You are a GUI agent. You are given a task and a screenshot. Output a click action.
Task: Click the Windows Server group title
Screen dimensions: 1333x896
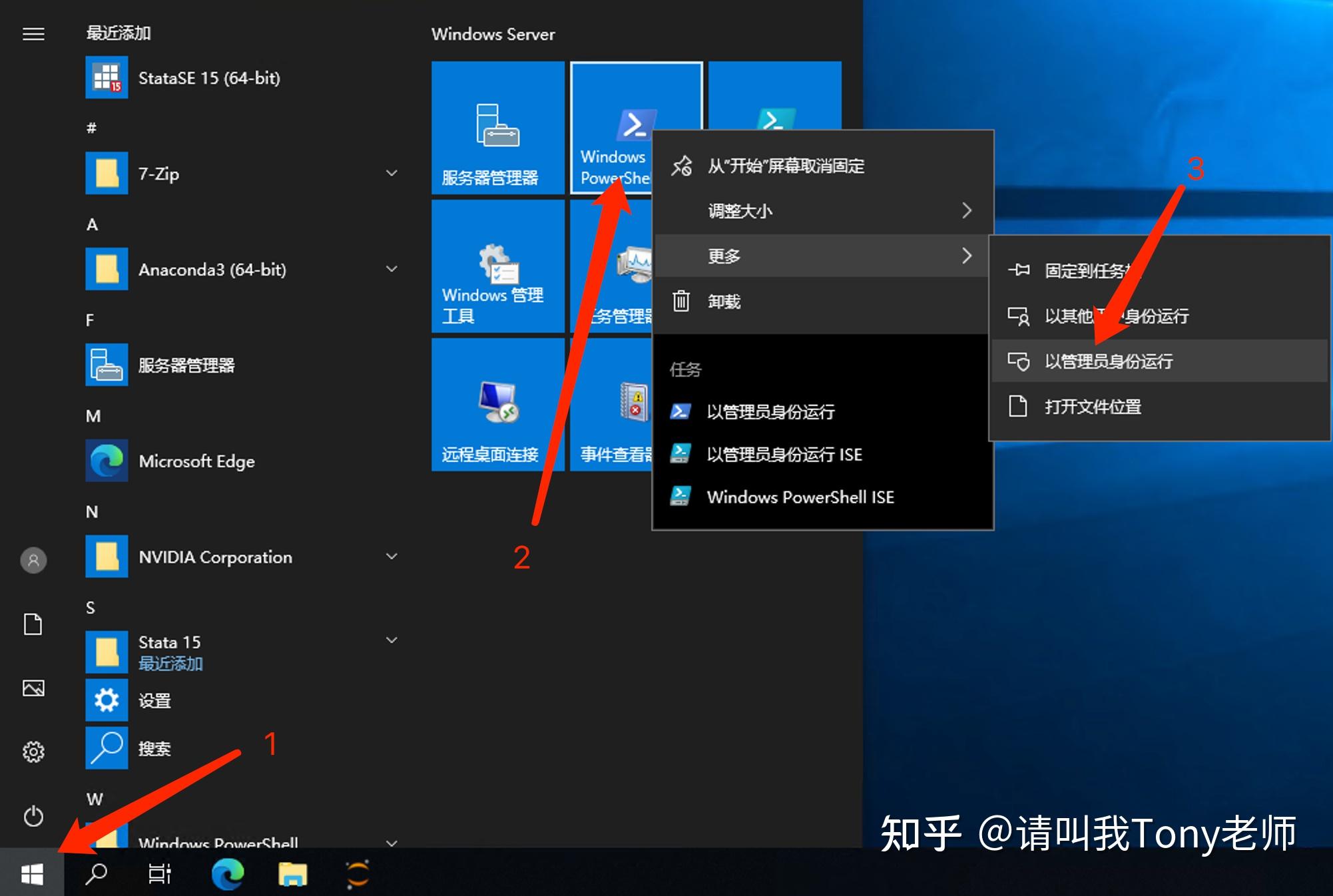click(x=493, y=34)
